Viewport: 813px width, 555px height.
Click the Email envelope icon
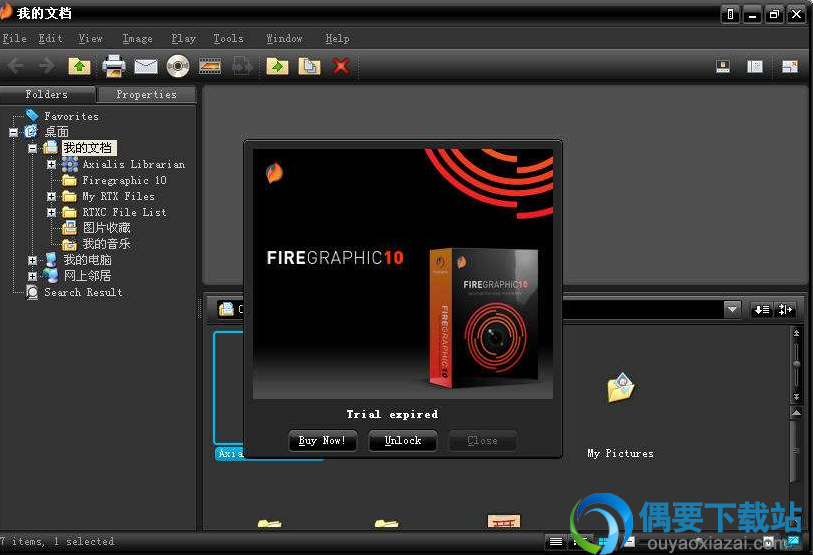pyautogui.click(x=146, y=66)
